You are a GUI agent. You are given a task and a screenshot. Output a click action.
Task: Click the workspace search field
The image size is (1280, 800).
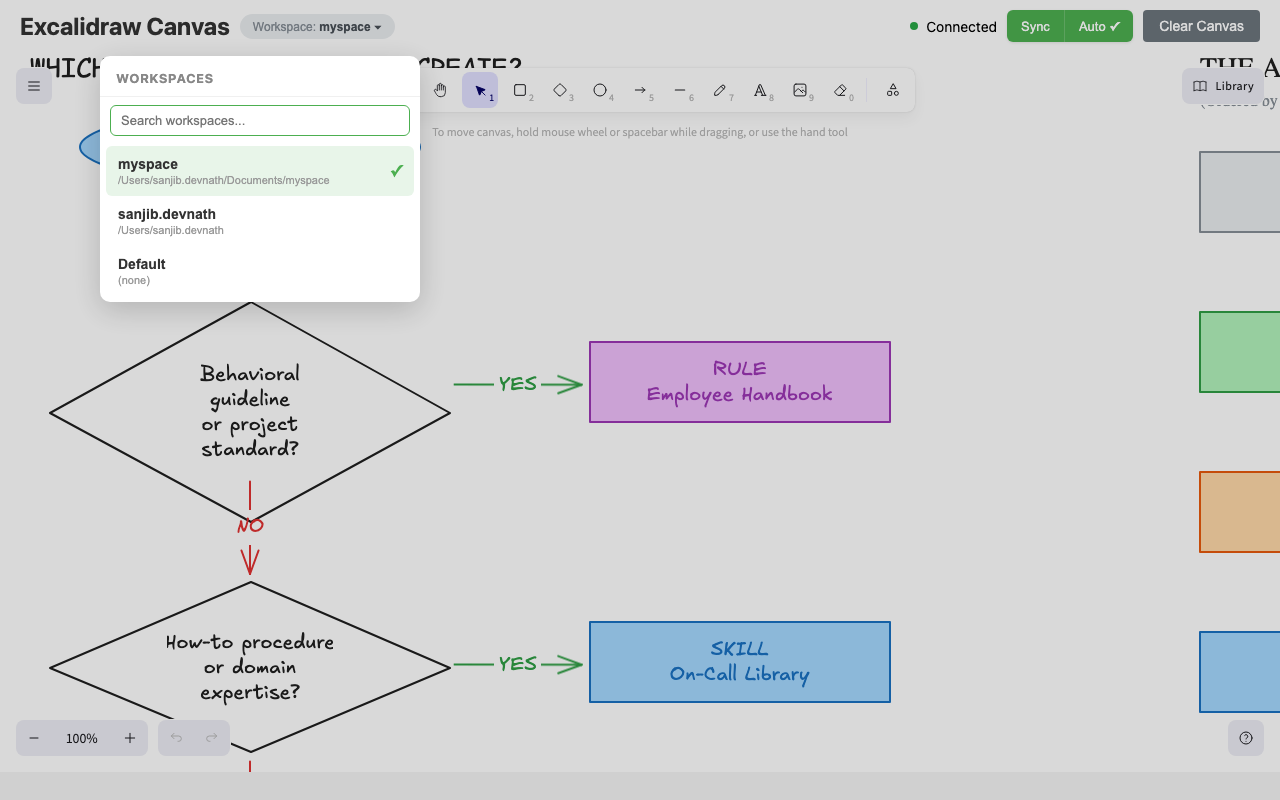click(260, 120)
